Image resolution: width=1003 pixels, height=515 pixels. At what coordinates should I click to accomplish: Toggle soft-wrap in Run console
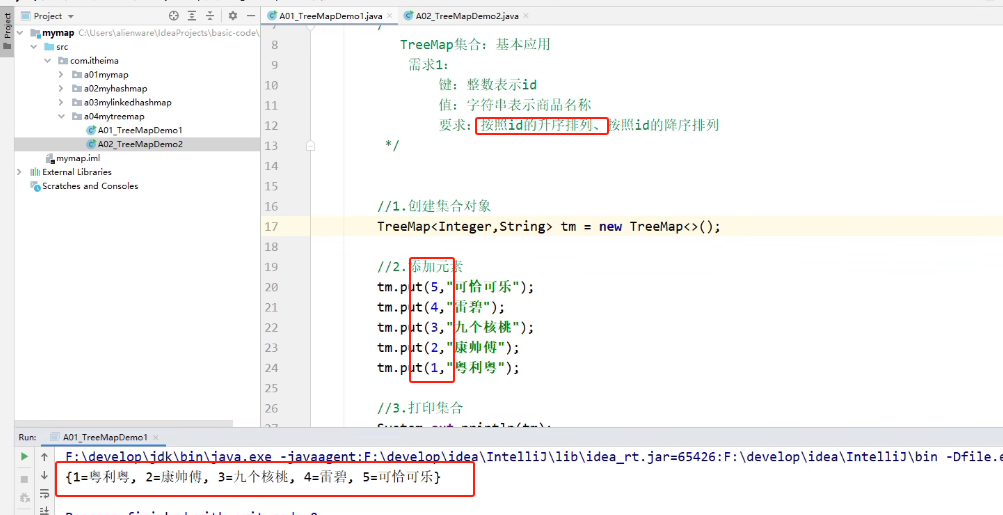tap(44, 494)
